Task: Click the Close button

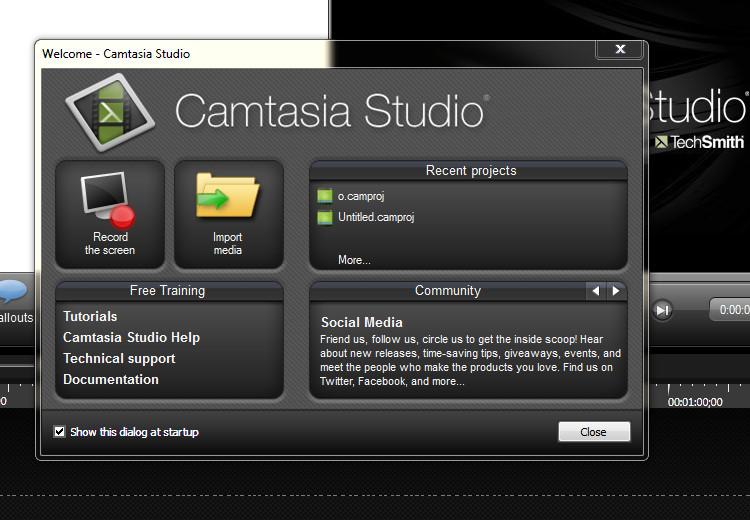Action: coord(594,432)
